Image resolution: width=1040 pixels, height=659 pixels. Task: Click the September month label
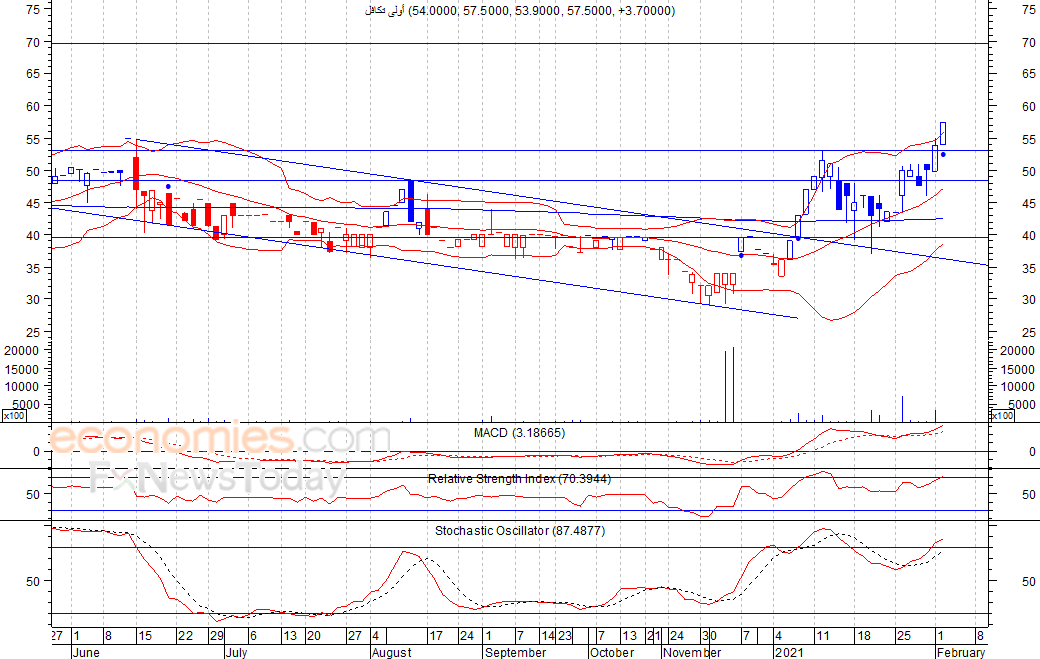[x=515, y=652]
